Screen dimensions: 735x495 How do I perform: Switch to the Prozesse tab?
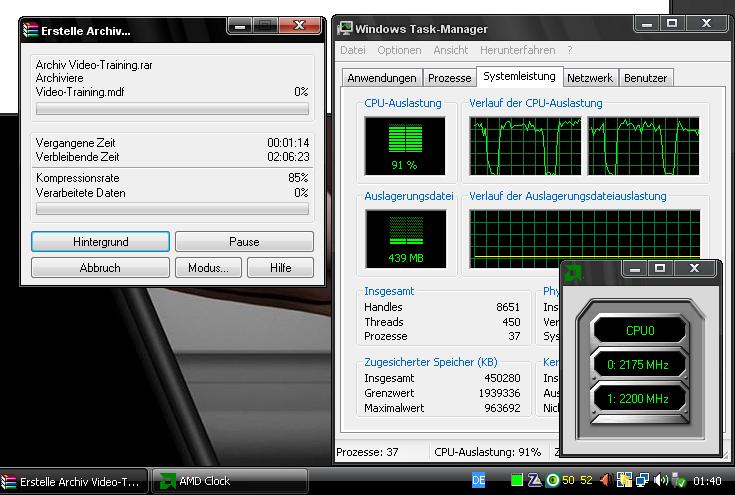coord(450,78)
